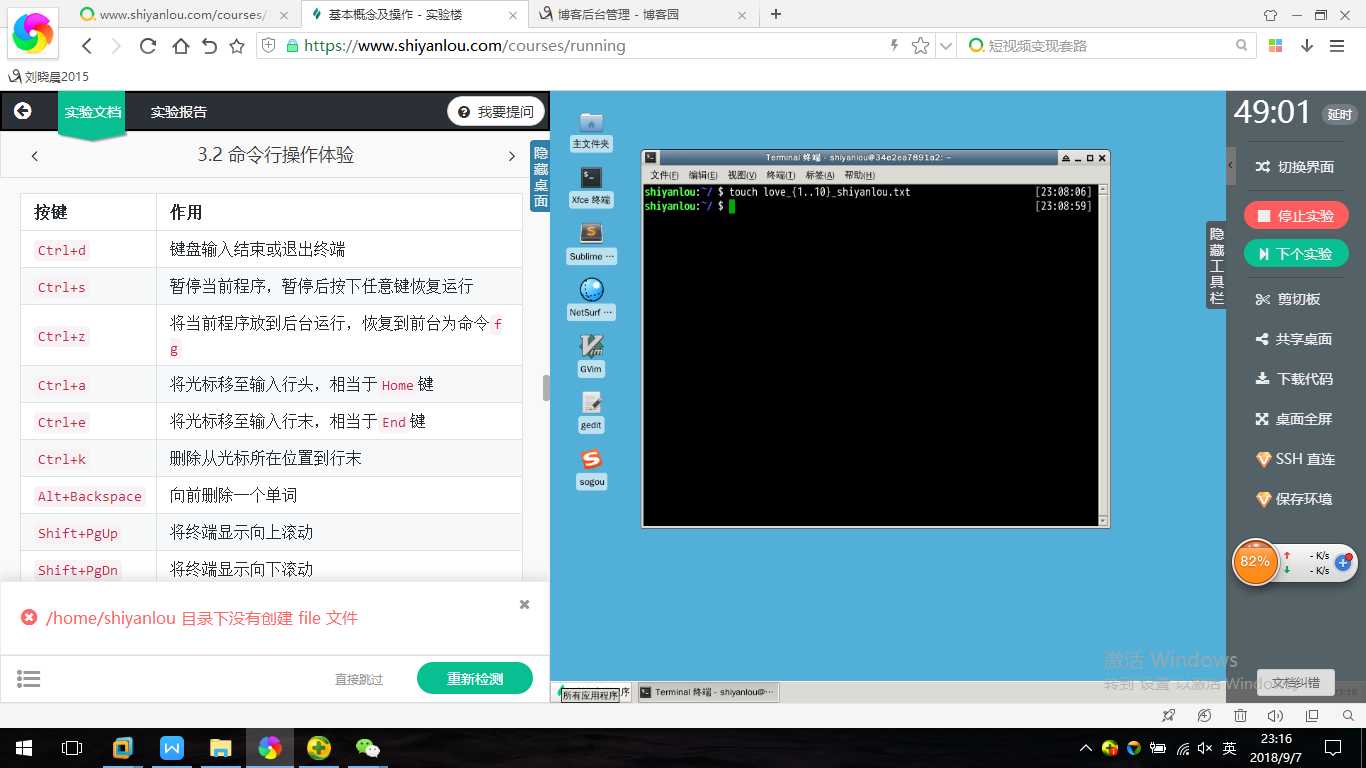Click 我要提问 ask question button
1366x768 pixels.
(496, 112)
